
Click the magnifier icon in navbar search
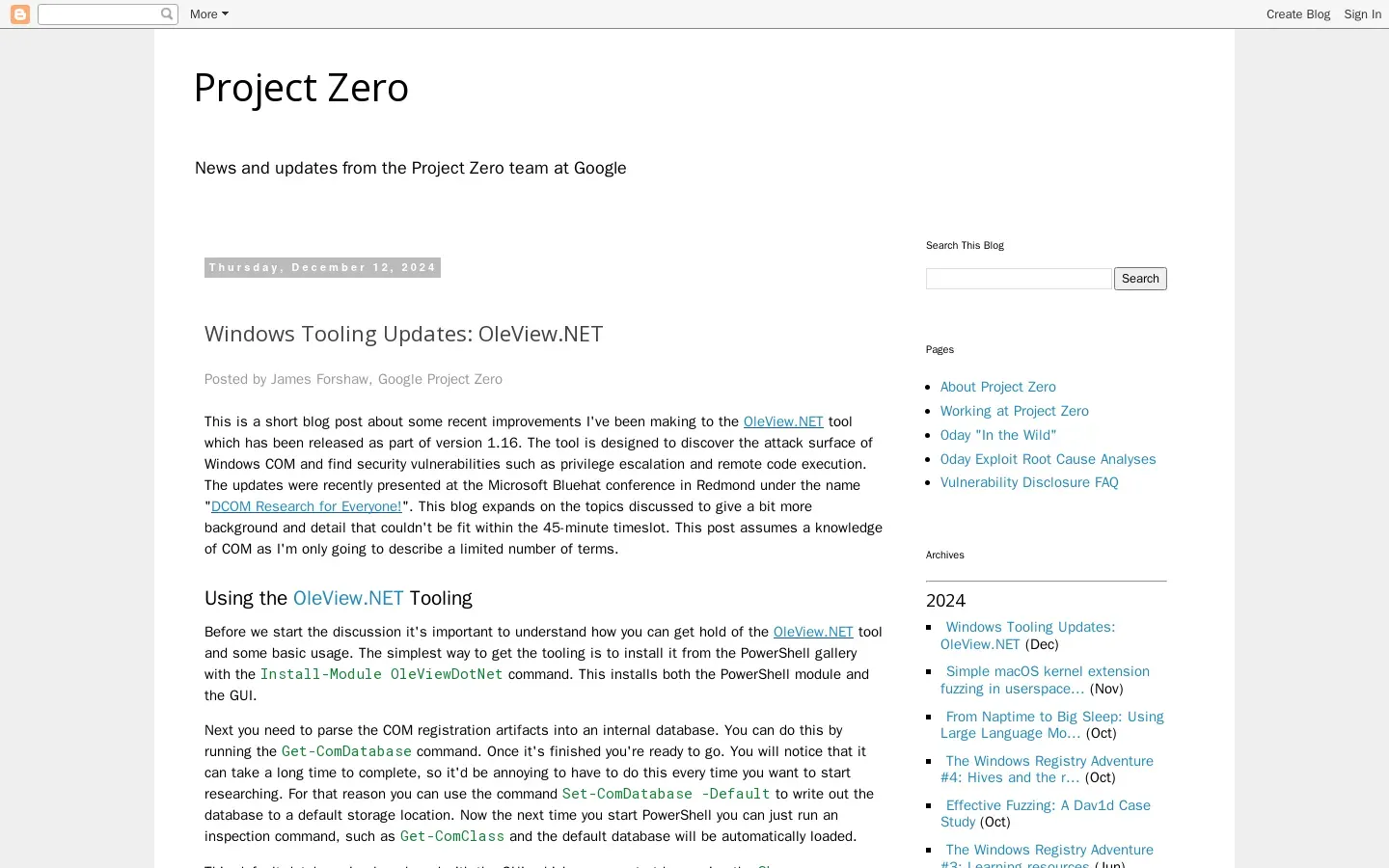point(167,14)
